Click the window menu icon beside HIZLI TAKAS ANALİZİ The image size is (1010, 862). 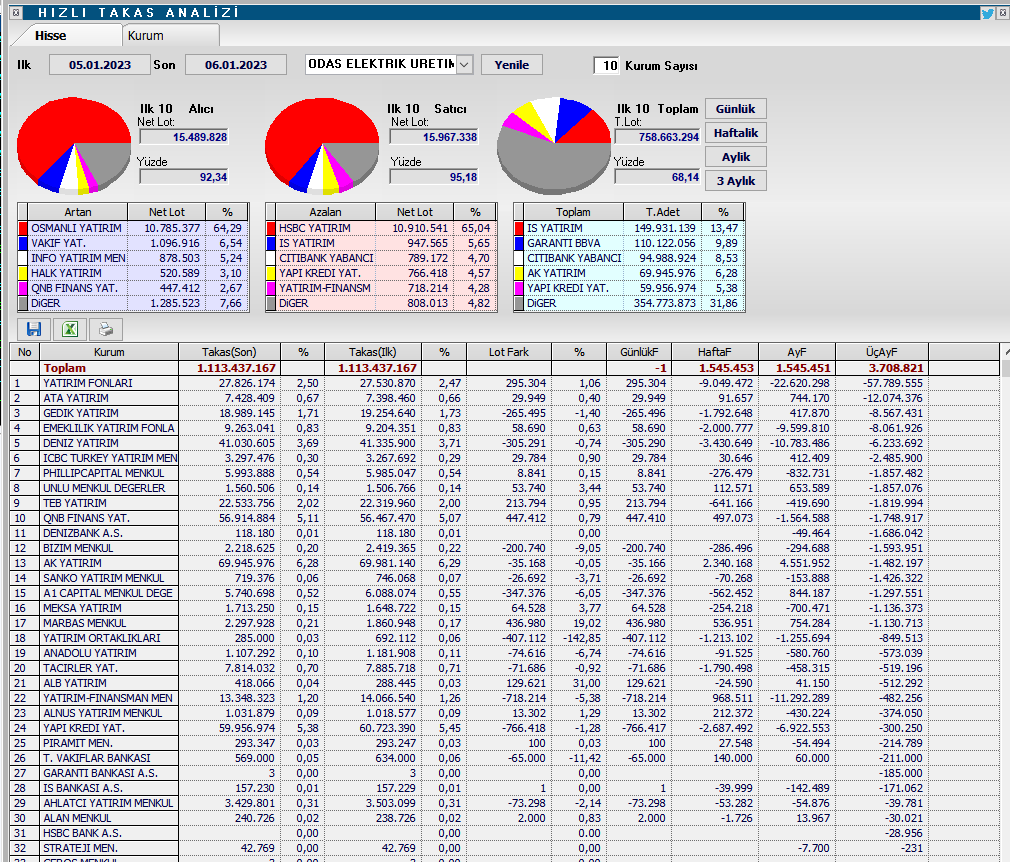click(x=17, y=12)
